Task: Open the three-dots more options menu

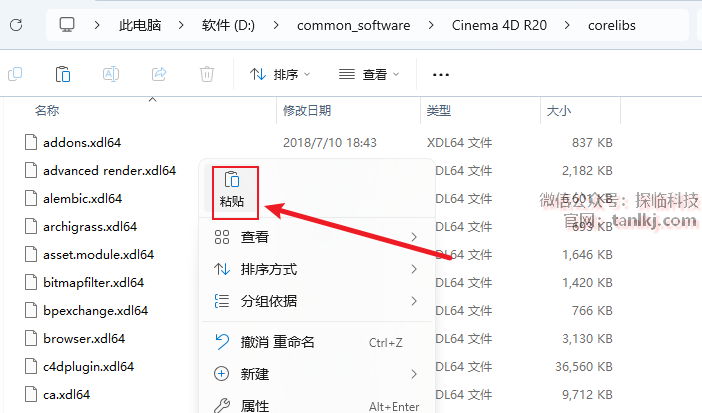Action: point(441,75)
